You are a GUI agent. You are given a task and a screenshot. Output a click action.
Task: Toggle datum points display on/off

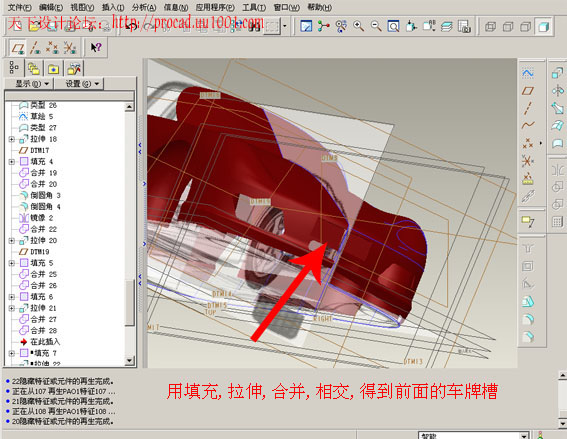pos(52,47)
